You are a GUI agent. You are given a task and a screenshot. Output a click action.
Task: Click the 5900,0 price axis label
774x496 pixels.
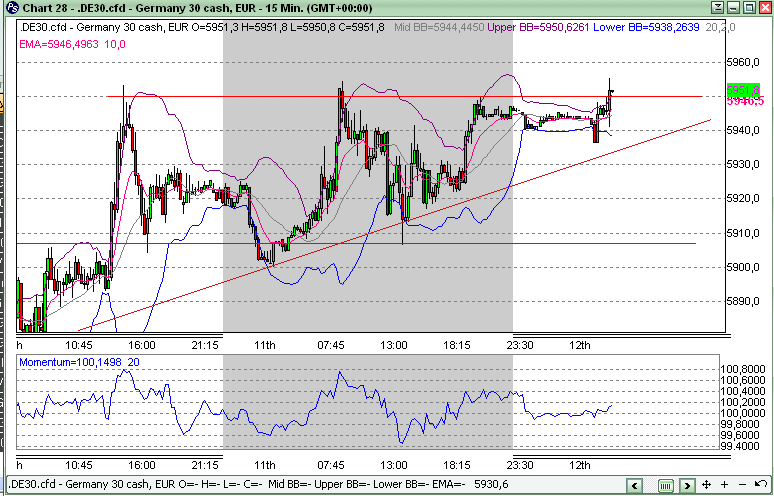(x=742, y=267)
